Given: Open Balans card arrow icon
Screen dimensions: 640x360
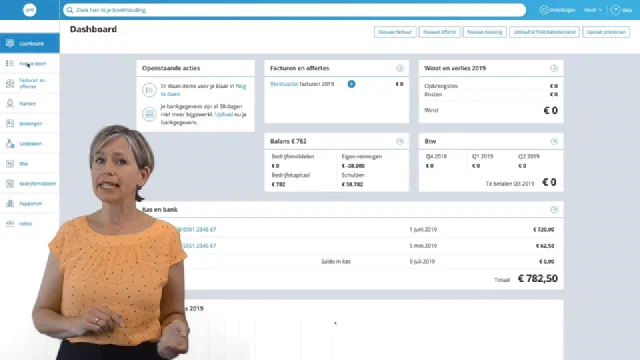Looking at the screenshot, I should pyautogui.click(x=400, y=141).
